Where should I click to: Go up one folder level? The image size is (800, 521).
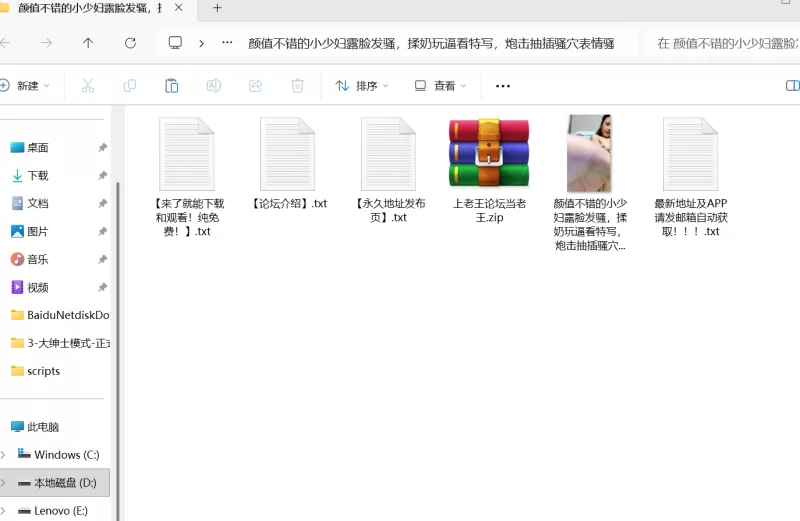(88, 43)
